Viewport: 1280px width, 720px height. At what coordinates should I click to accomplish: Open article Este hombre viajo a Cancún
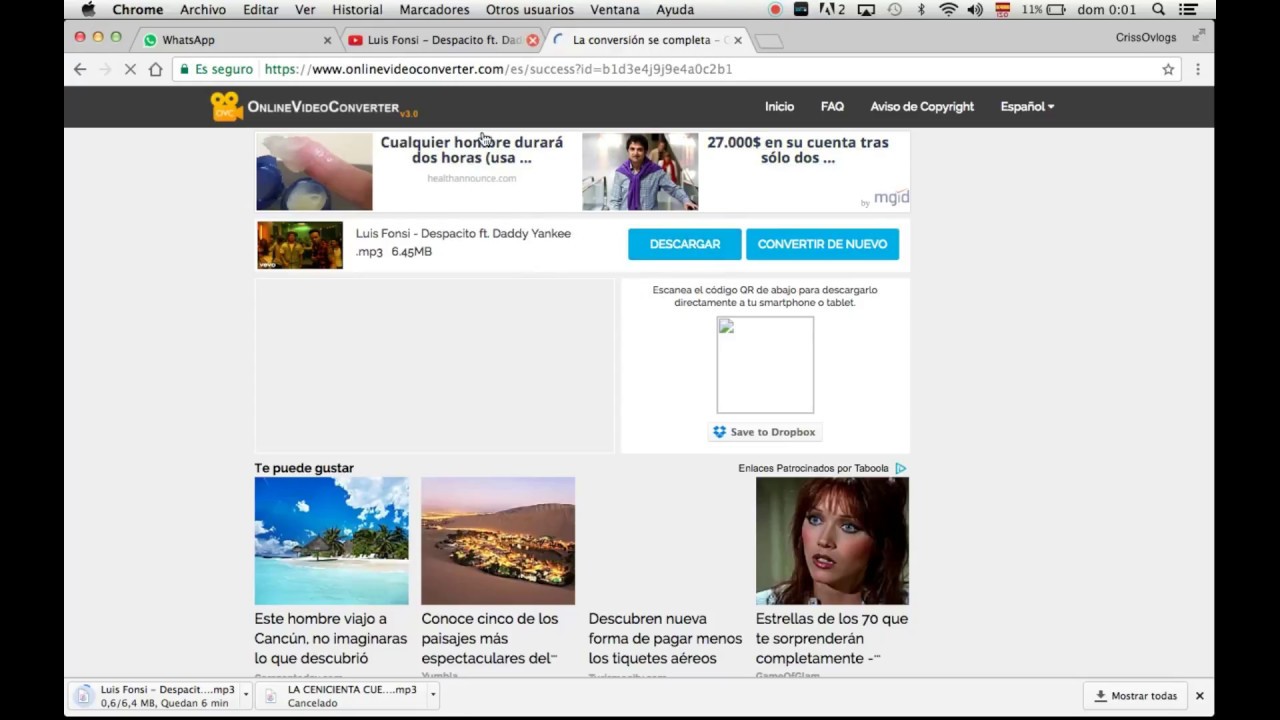331,638
